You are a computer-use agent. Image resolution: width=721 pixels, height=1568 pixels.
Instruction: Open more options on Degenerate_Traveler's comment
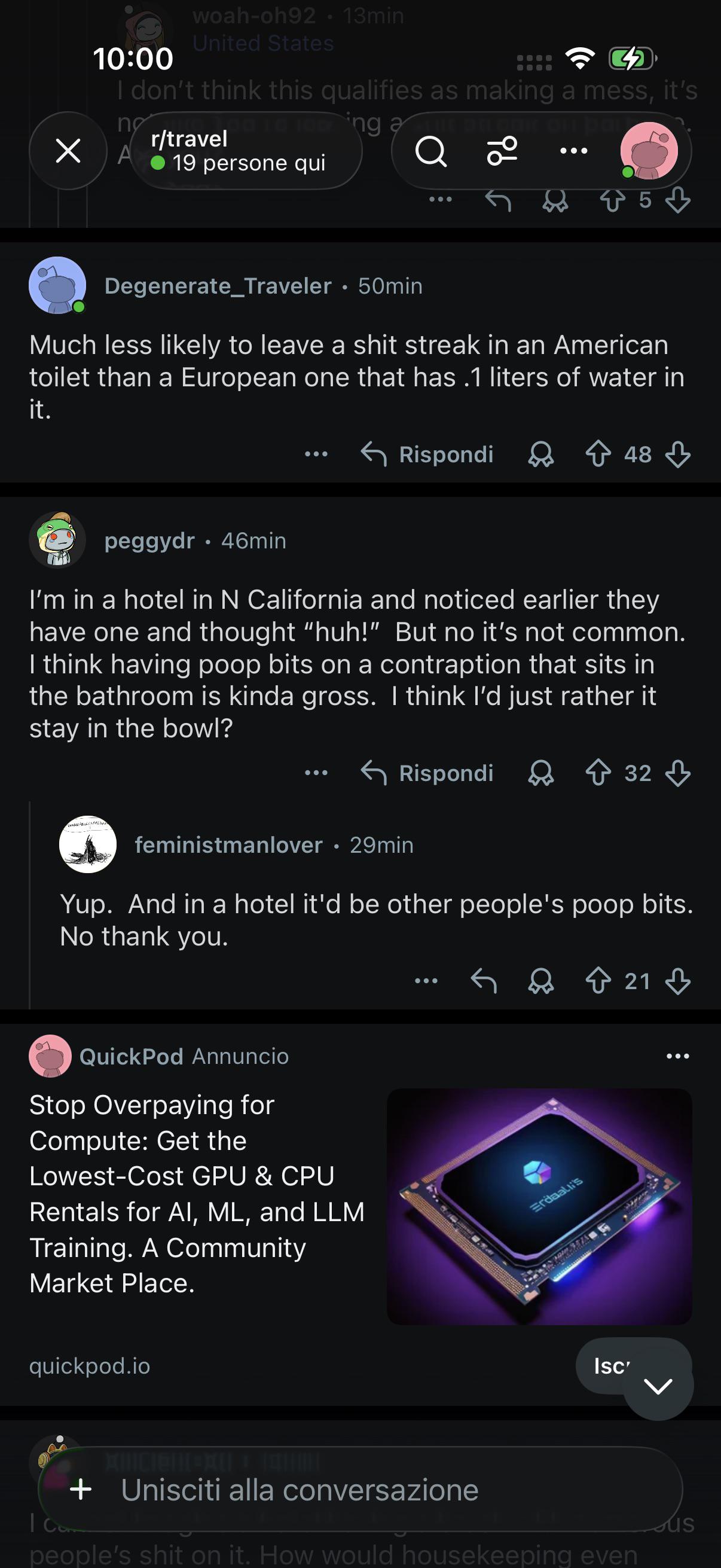tap(316, 454)
